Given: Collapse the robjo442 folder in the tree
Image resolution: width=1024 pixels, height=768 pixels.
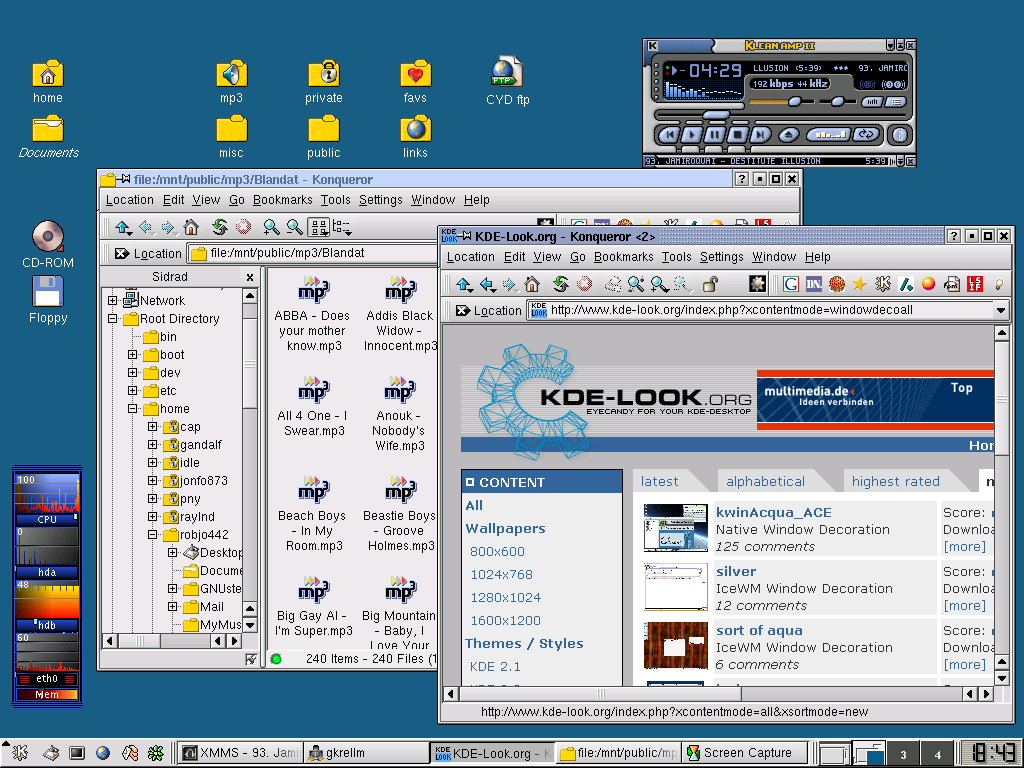Looking at the screenshot, I should 152,534.
